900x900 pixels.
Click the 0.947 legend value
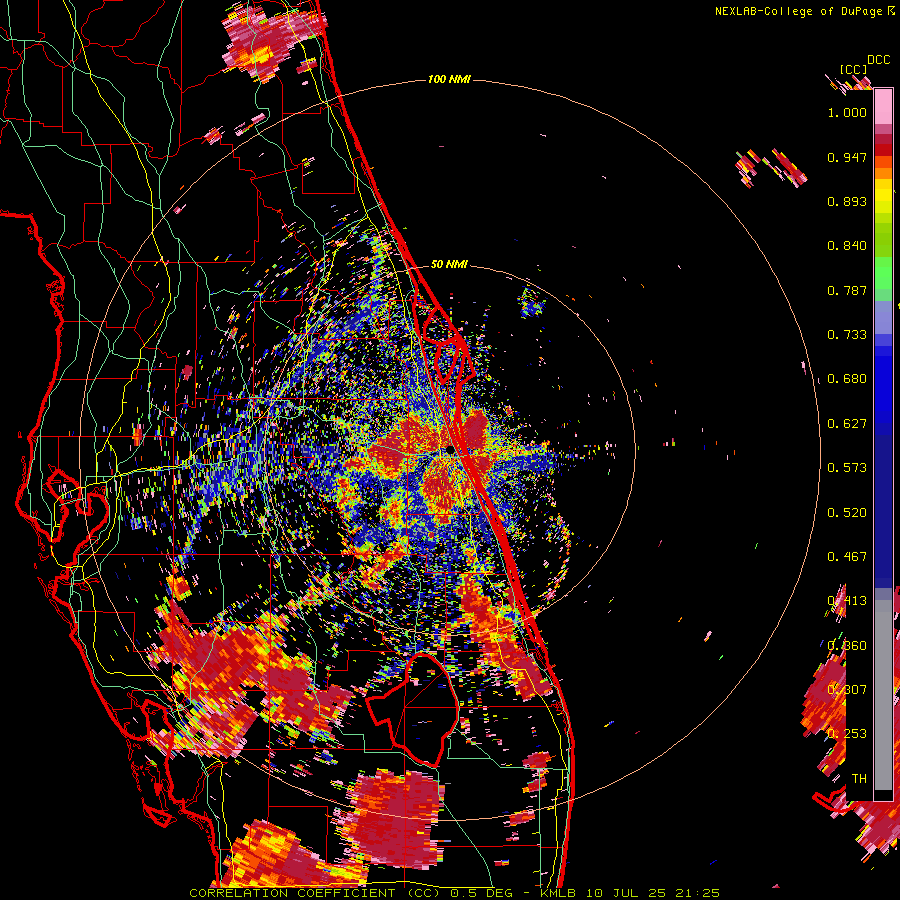[x=847, y=157]
